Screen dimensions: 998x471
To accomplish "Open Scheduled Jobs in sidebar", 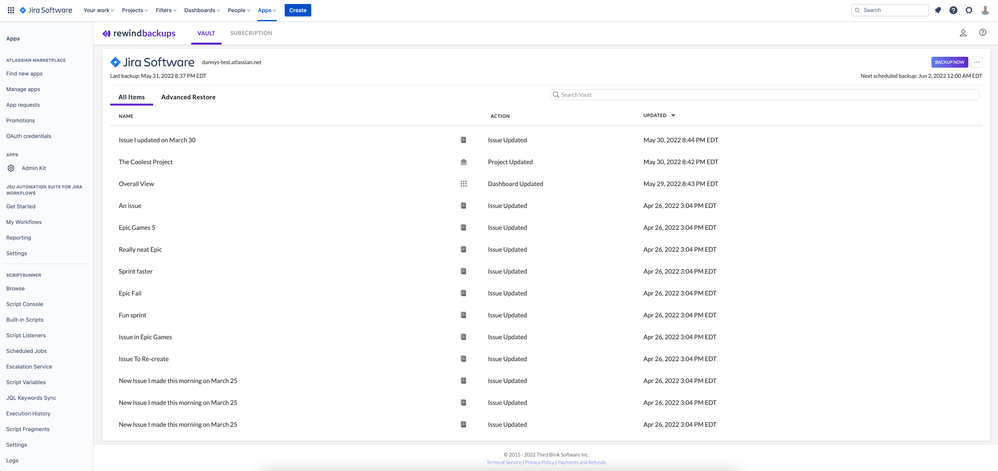I will coord(26,351).
